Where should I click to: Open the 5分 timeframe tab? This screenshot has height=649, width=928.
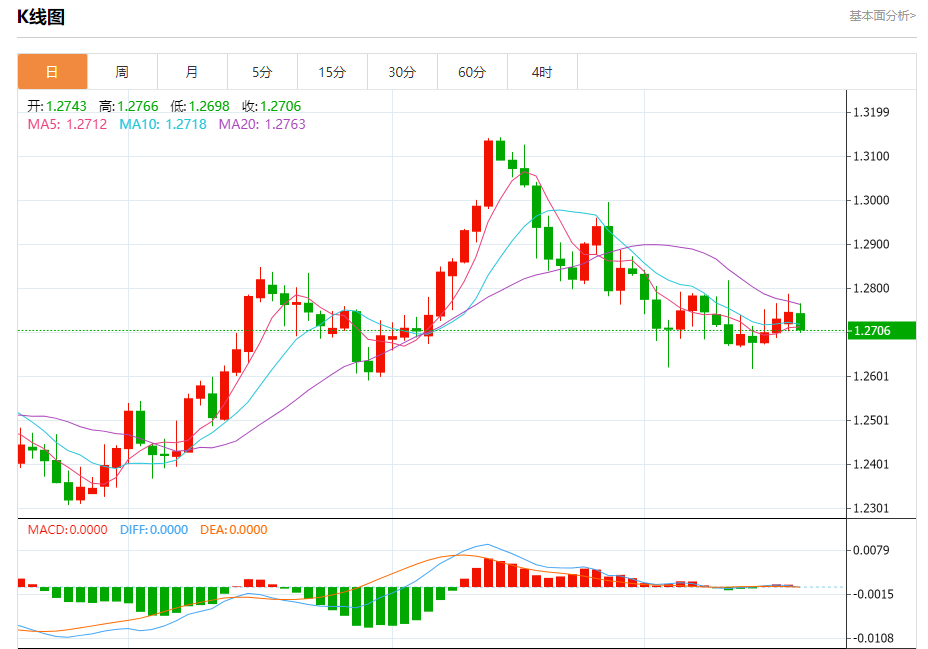[262, 72]
